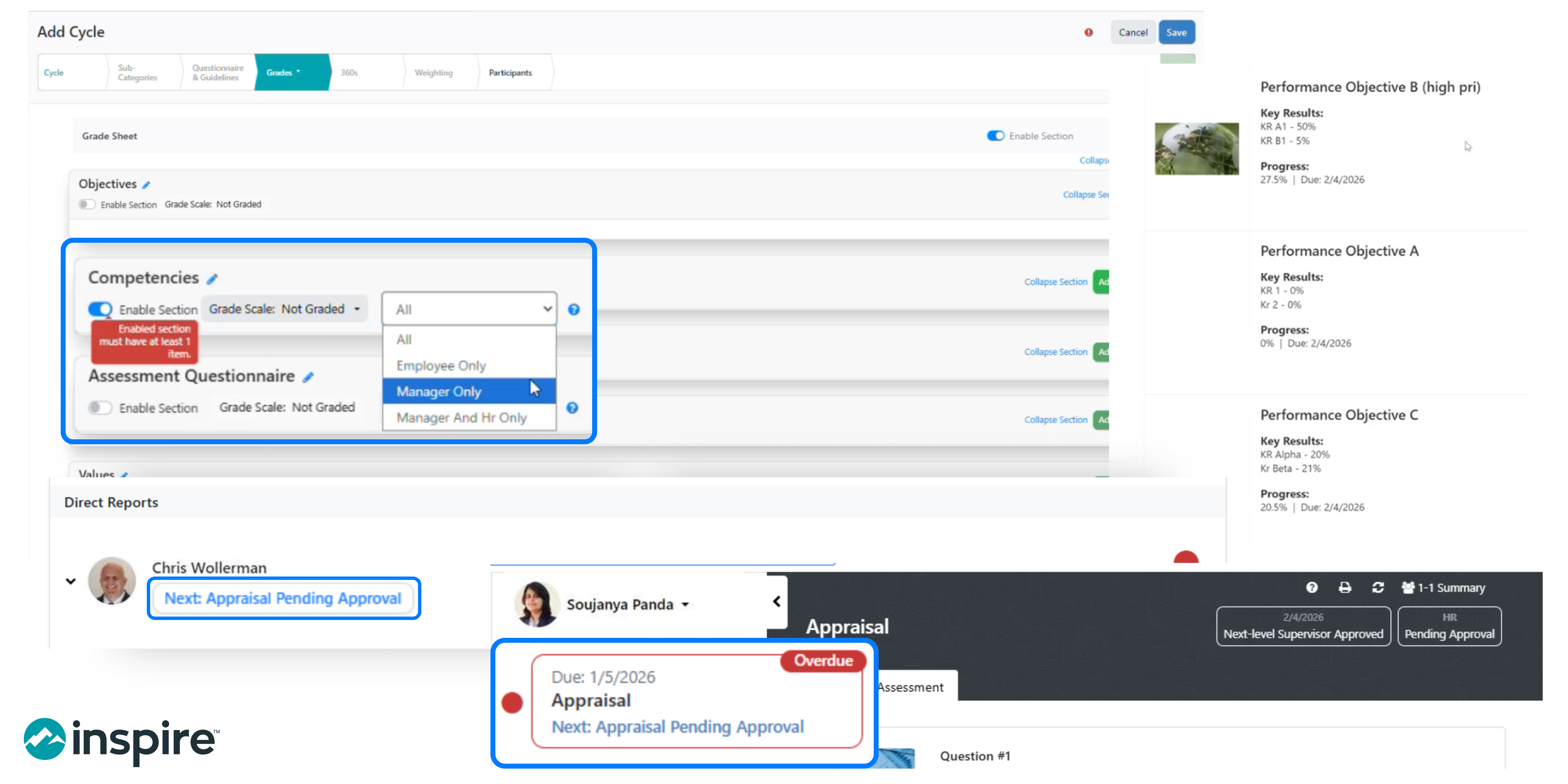Screen dimensions: 1568x784
Task: Click the back chevron beside Soujanya Panda
Action: (x=777, y=601)
